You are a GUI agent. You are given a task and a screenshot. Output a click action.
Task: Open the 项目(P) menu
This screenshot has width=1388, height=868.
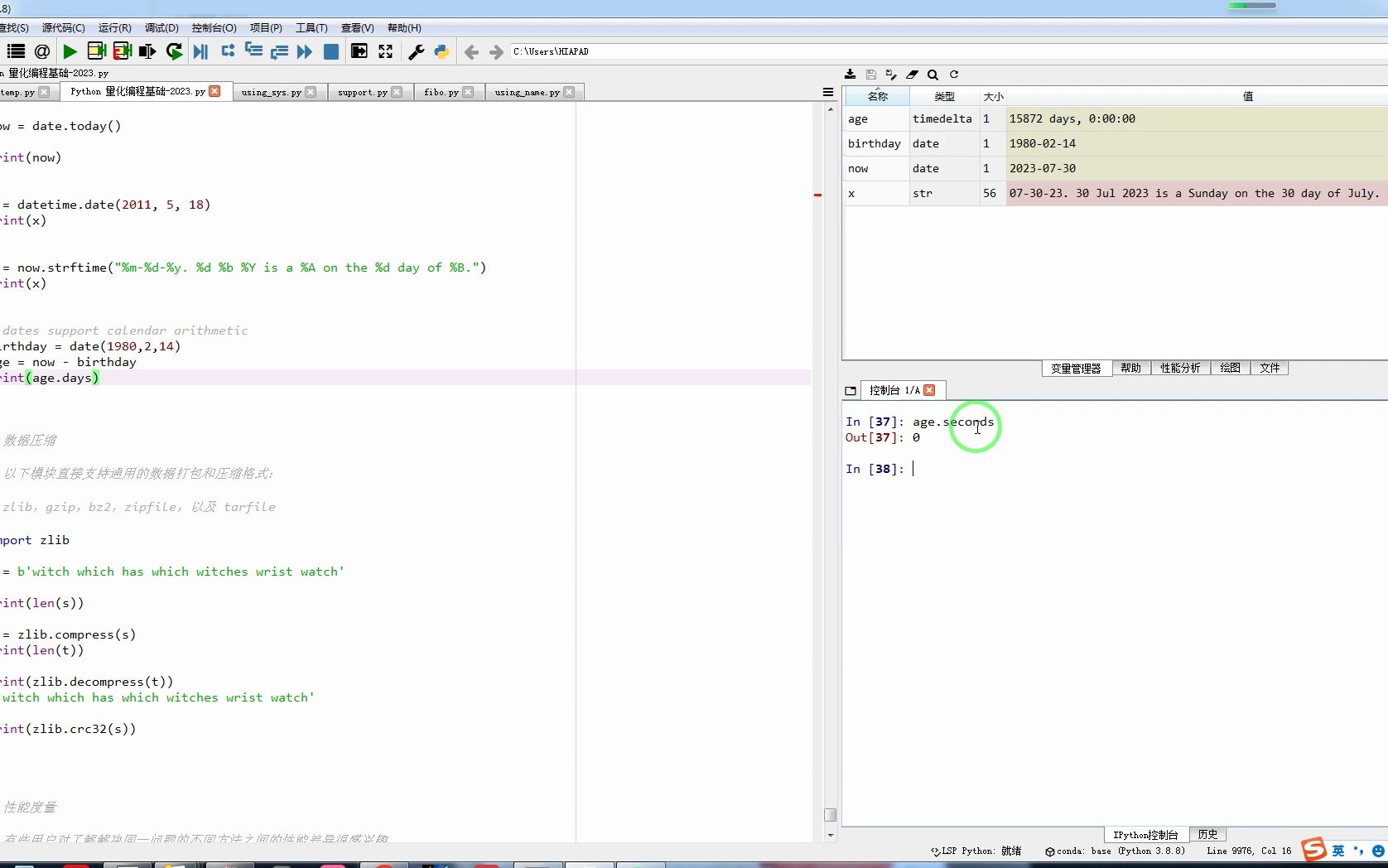click(x=266, y=28)
